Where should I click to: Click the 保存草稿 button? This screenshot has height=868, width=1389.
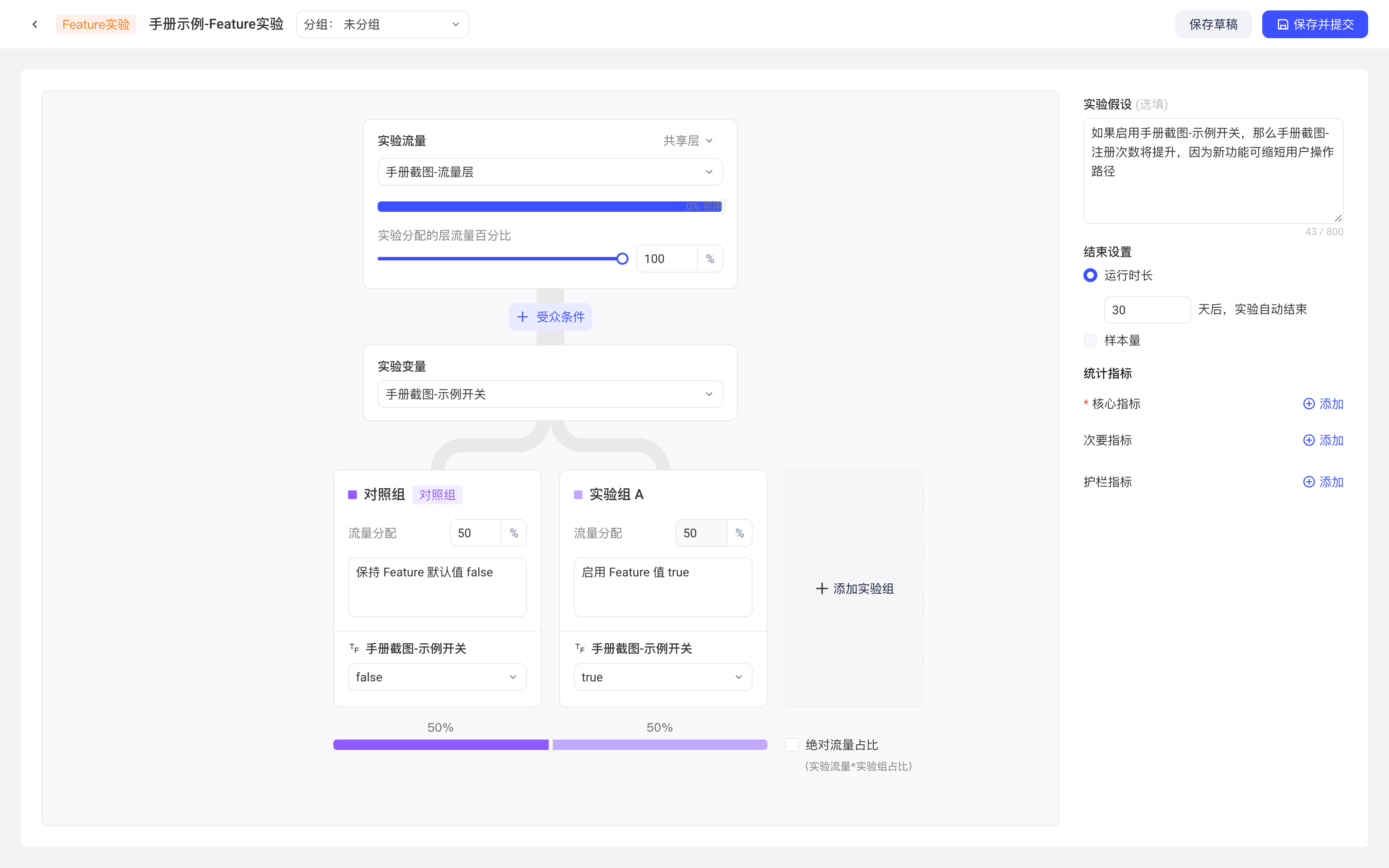[1213, 24]
